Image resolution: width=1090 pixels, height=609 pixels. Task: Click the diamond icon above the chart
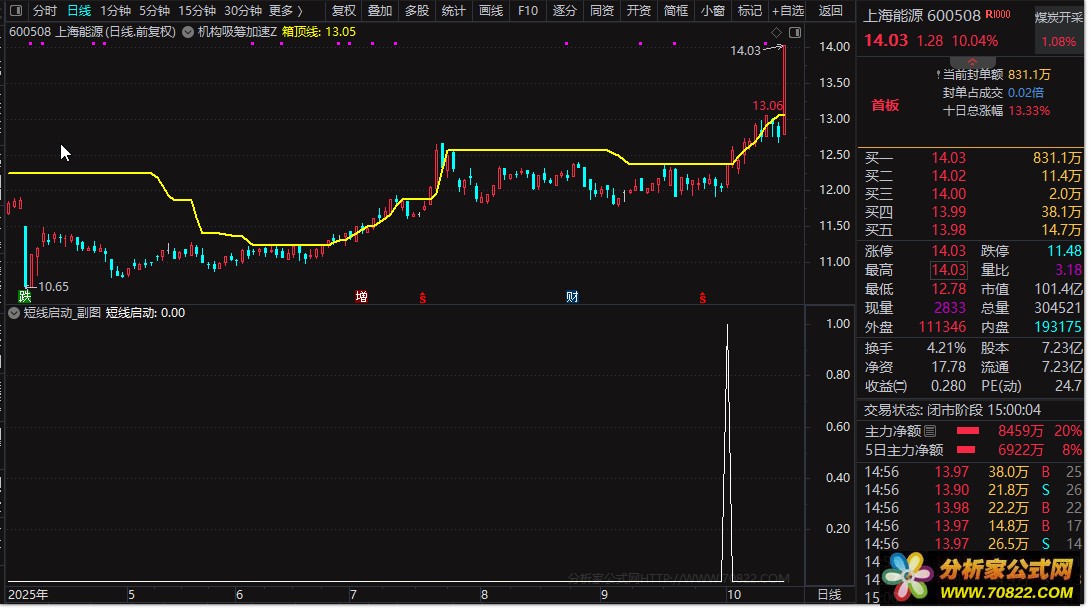point(777,32)
